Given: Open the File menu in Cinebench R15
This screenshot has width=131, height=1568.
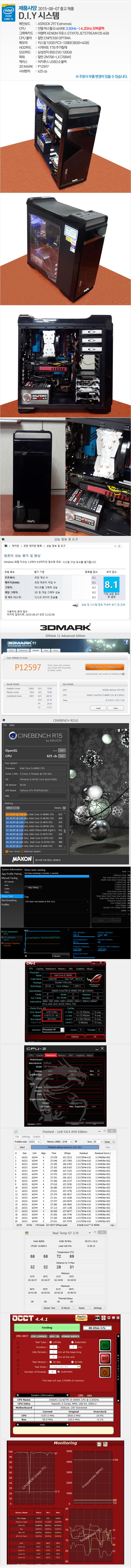Looking at the screenshot, I should coord(5,725).
